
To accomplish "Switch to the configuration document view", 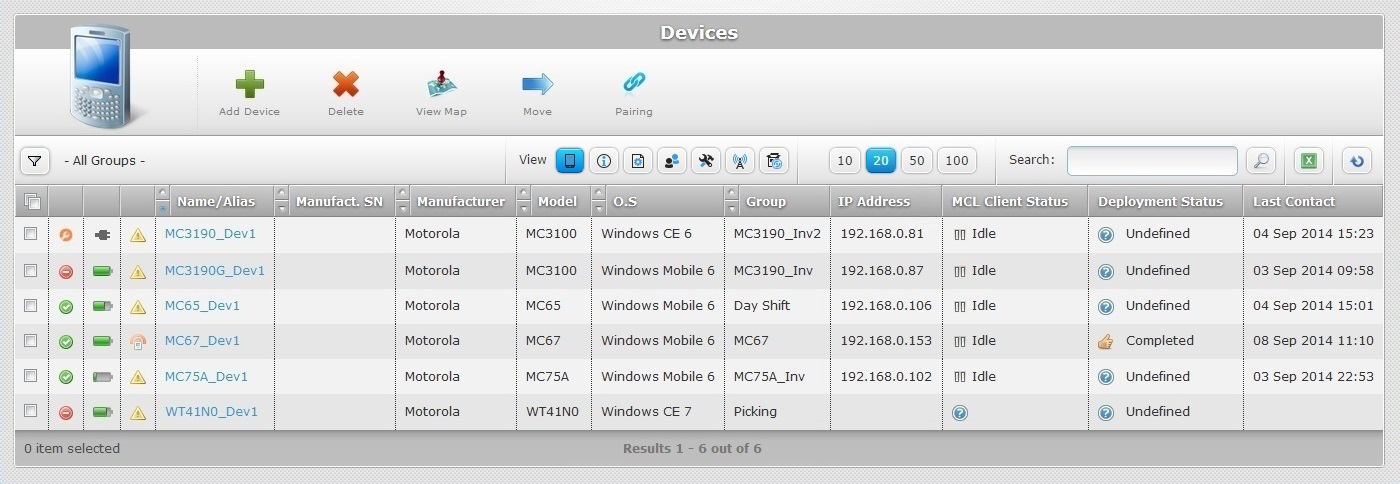I will [638, 161].
